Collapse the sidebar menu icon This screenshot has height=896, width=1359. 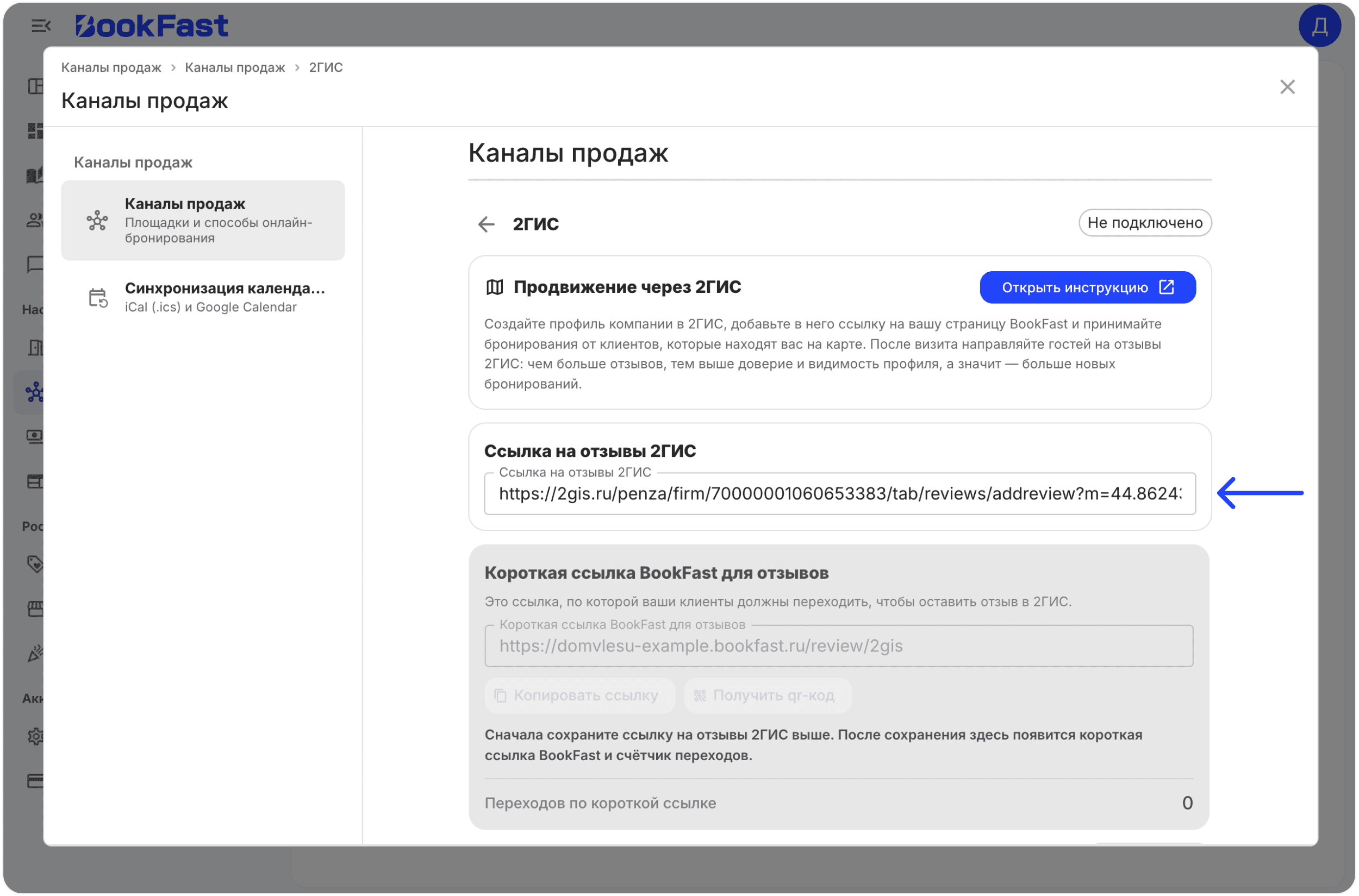[41, 26]
